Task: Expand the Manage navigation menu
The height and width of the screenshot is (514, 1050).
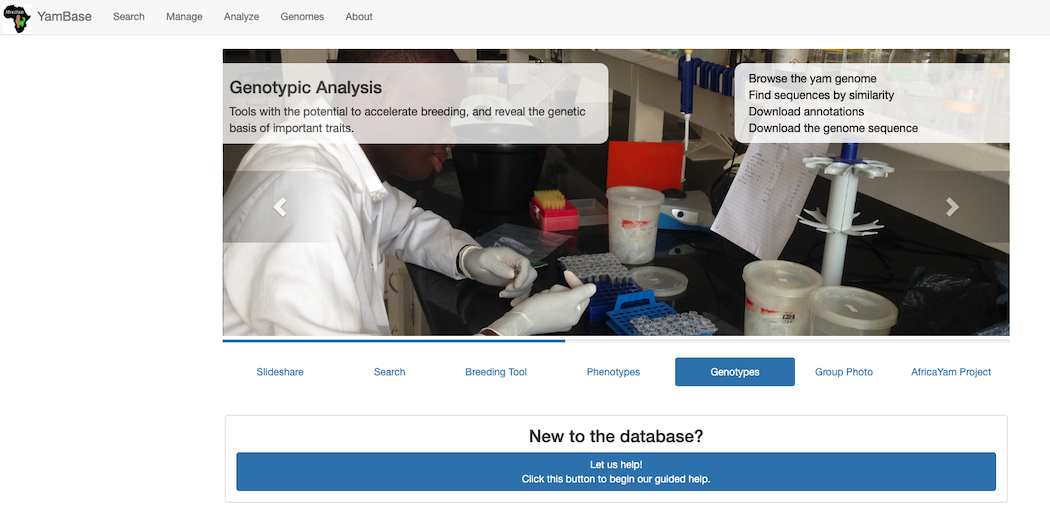Action: [184, 17]
